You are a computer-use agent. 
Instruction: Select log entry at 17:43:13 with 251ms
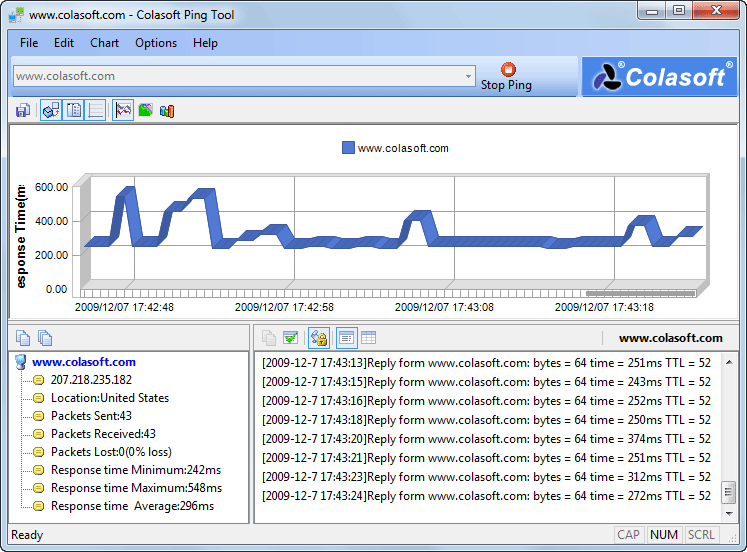pyautogui.click(x=486, y=363)
